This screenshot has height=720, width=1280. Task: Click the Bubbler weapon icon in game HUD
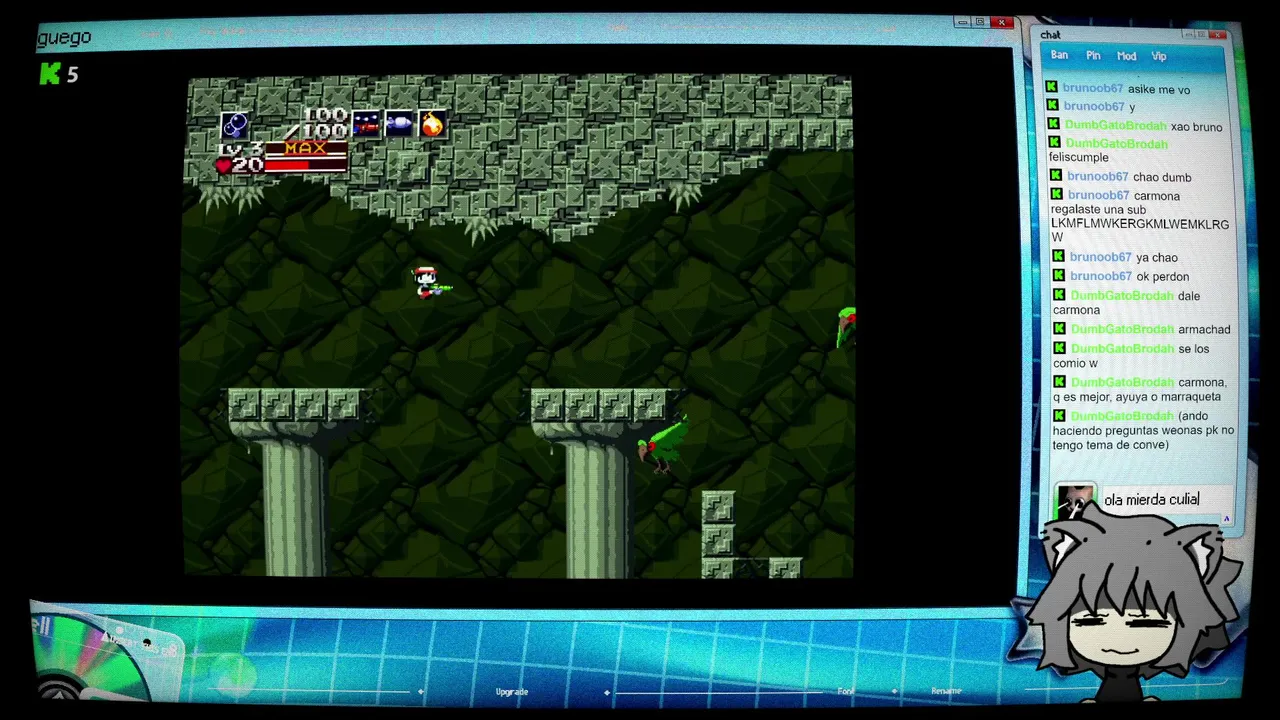click(x=235, y=124)
